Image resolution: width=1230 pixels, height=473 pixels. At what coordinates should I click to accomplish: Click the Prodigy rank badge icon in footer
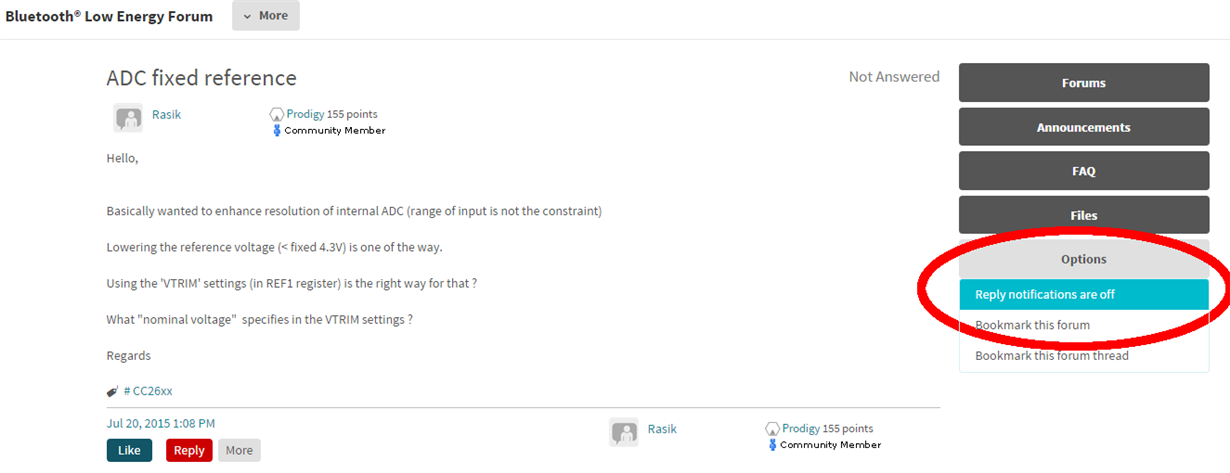click(773, 429)
